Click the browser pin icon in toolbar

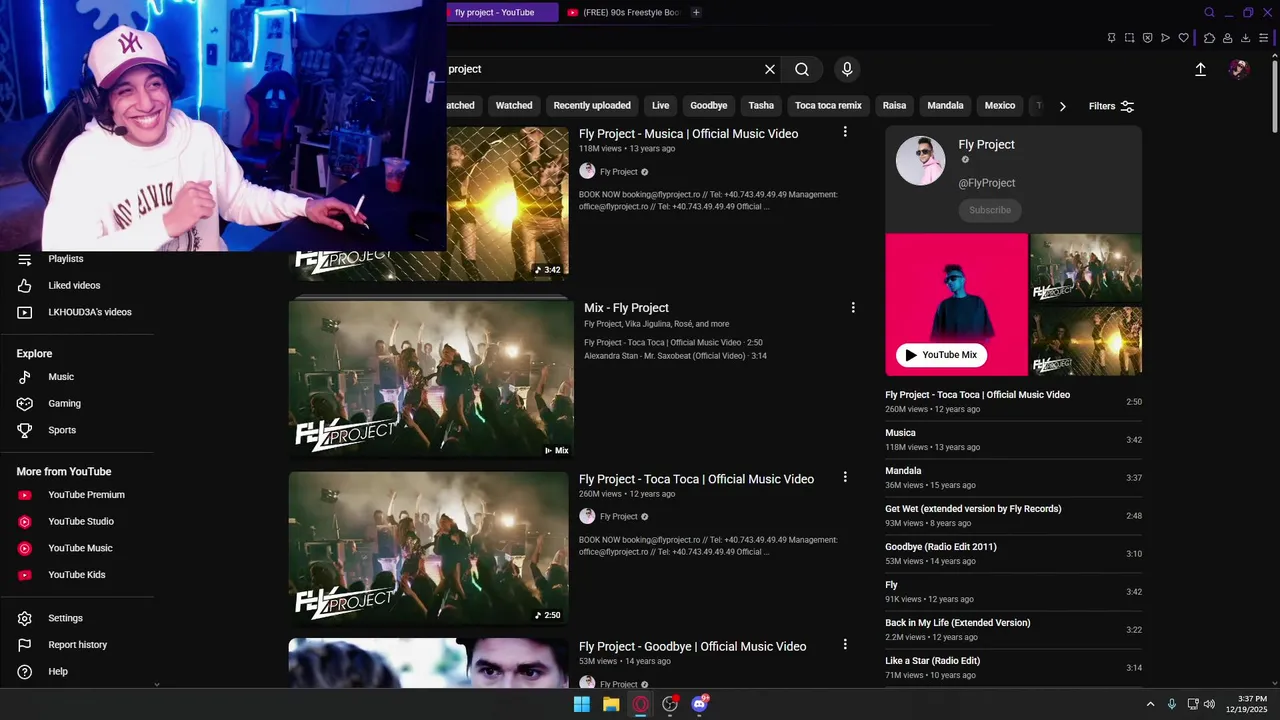tap(1111, 38)
